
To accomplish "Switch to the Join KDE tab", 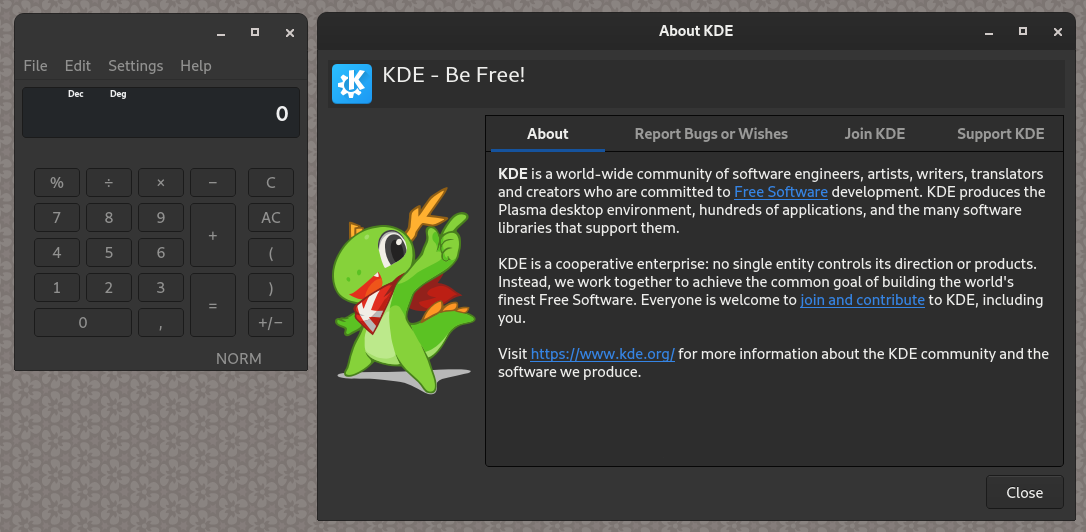I will point(875,134).
